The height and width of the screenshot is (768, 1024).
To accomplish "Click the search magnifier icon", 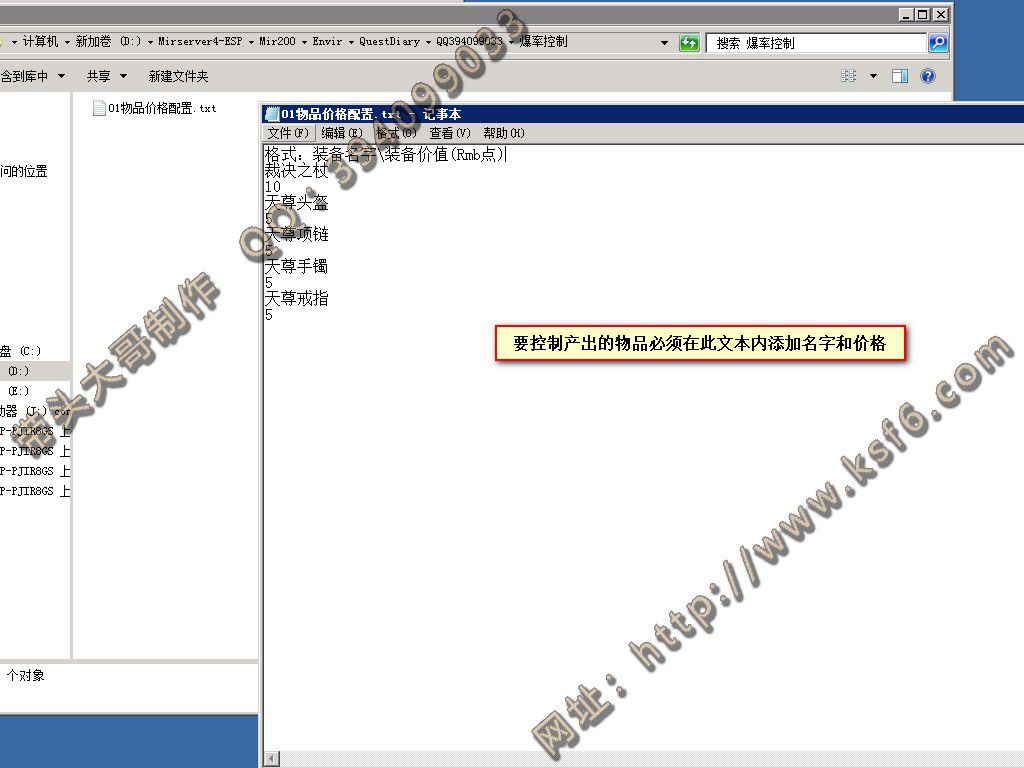I will (937, 43).
